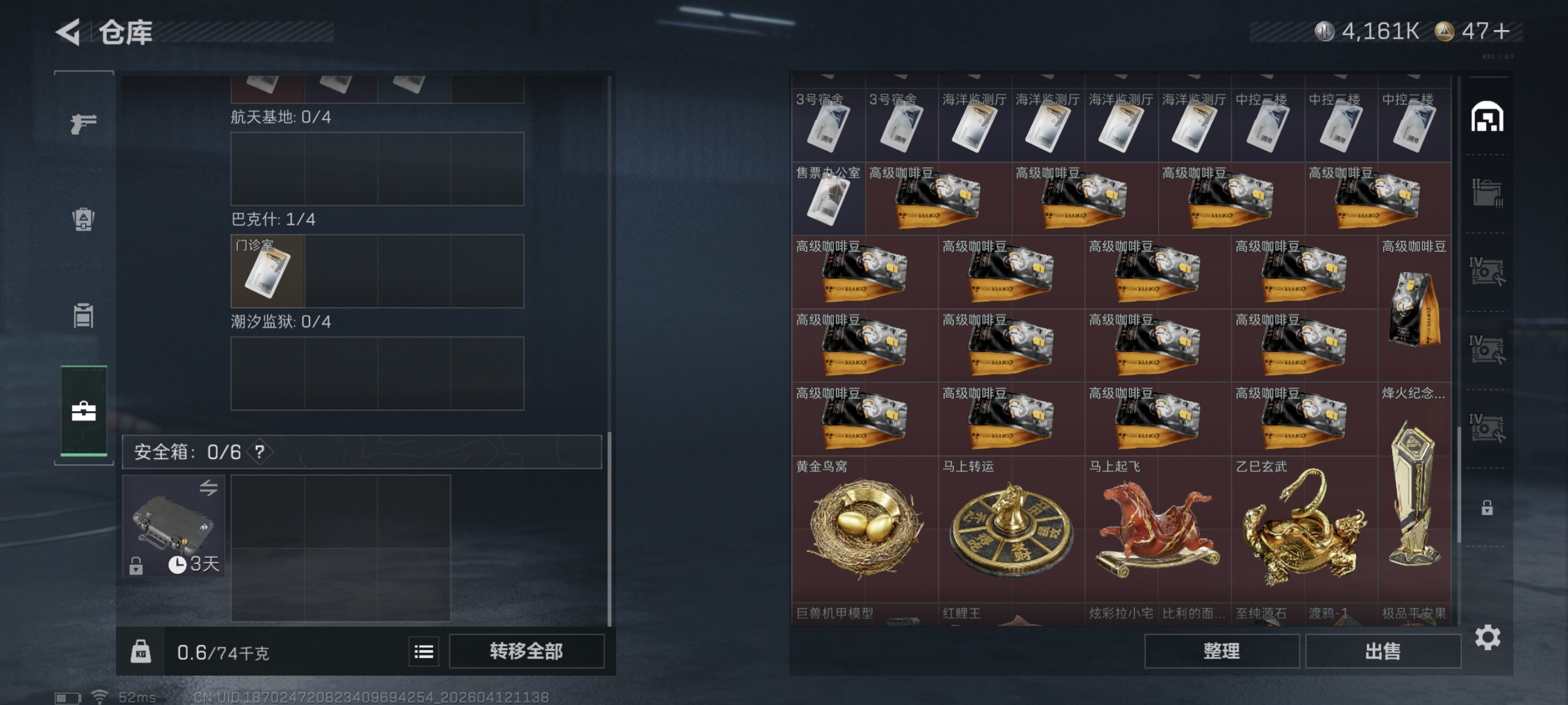Click the 出售 sell button
This screenshot has width=1568, height=705.
click(1382, 651)
